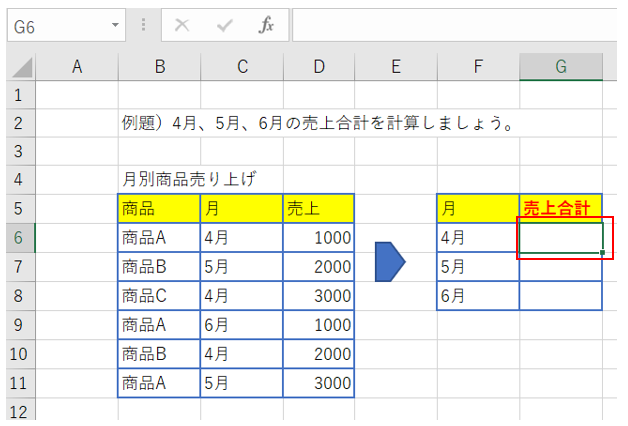Select the 売上 yellow header cell
Image resolution: width=628 pixels, height=426 pixels.
(318, 209)
